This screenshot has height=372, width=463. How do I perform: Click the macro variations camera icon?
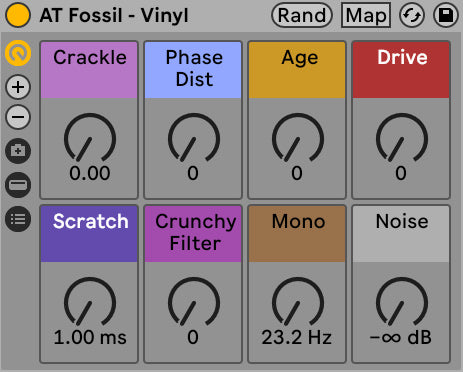[x=18, y=151]
